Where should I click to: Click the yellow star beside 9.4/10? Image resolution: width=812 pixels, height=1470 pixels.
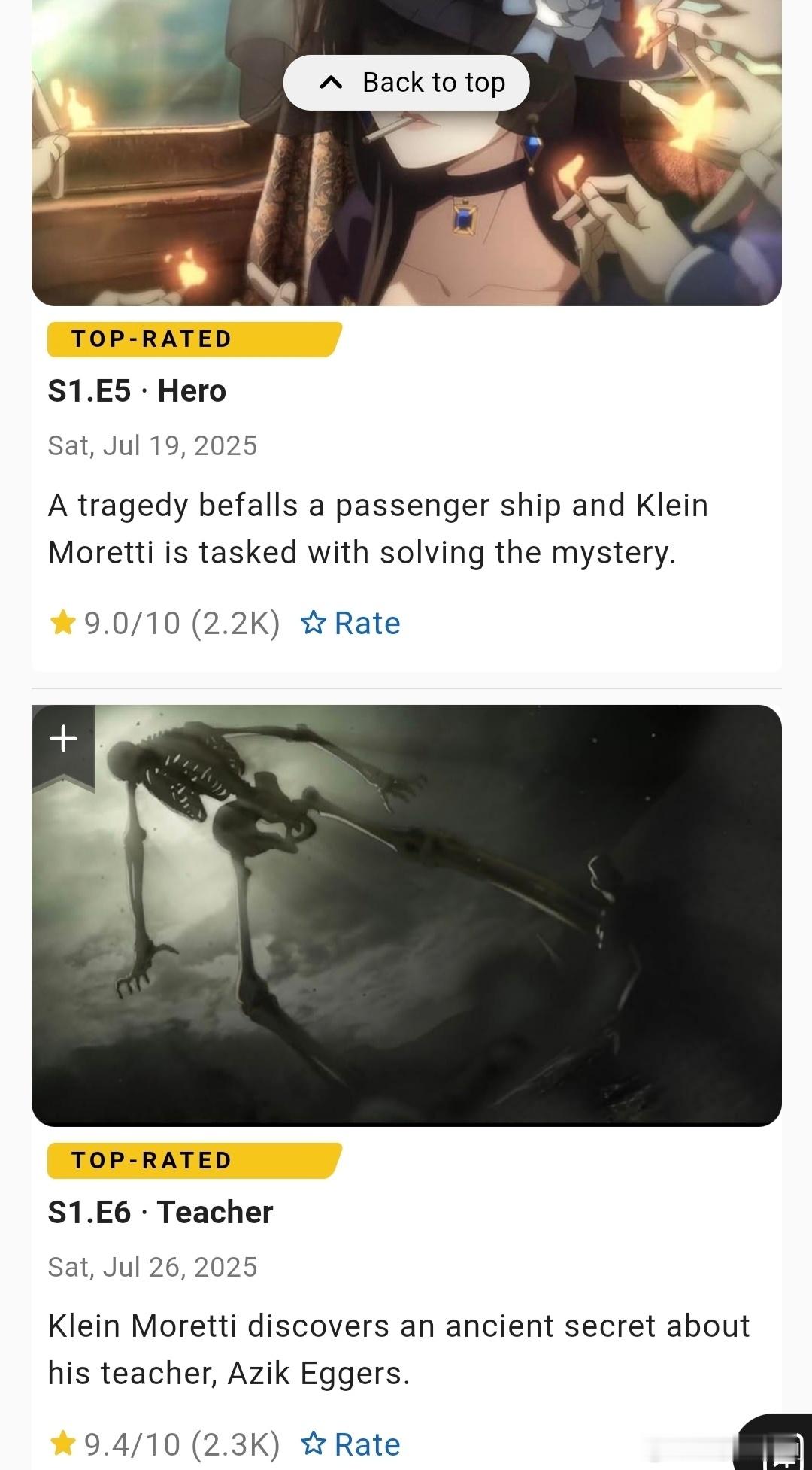(x=62, y=1444)
